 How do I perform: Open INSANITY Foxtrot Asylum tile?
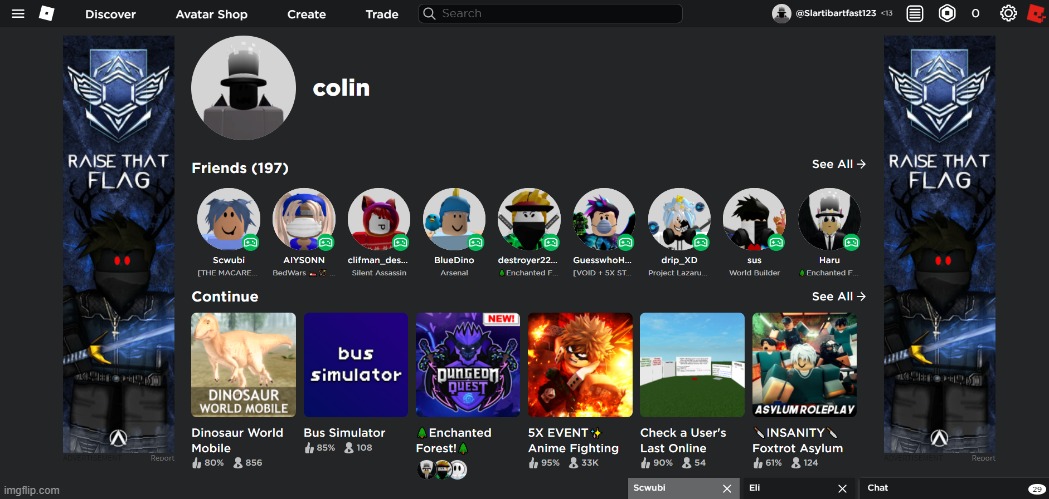tap(804, 365)
